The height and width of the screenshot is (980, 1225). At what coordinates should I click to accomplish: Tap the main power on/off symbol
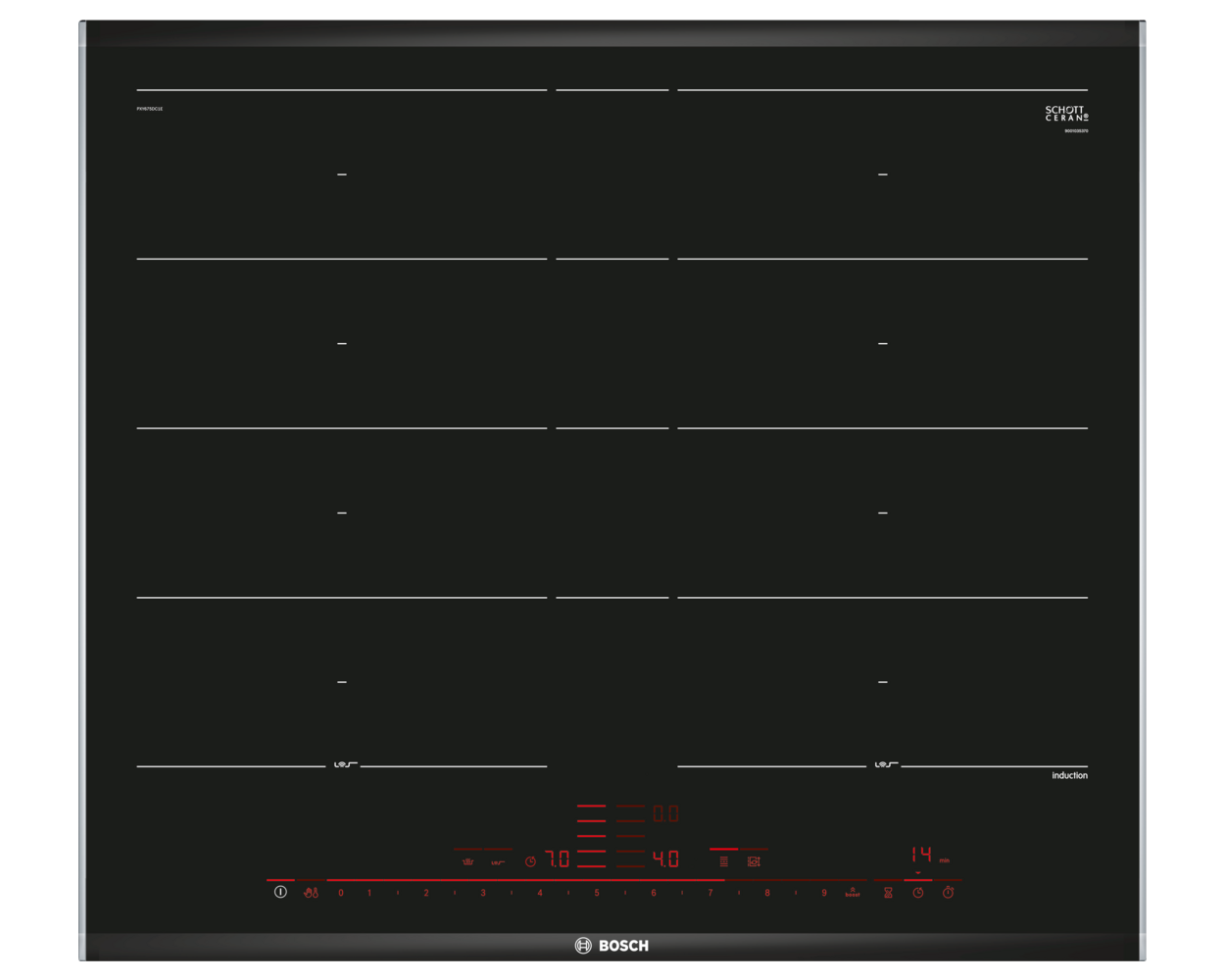pyautogui.click(x=280, y=892)
